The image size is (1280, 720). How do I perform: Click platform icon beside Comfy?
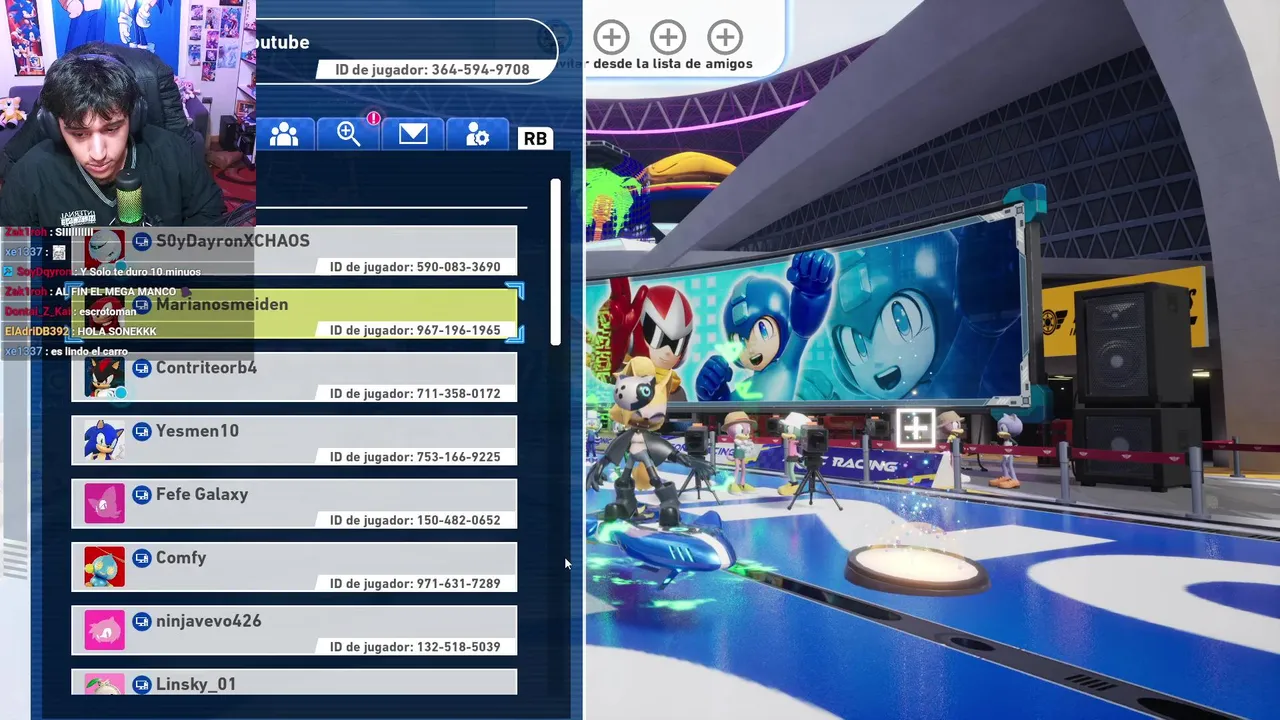(x=142, y=558)
